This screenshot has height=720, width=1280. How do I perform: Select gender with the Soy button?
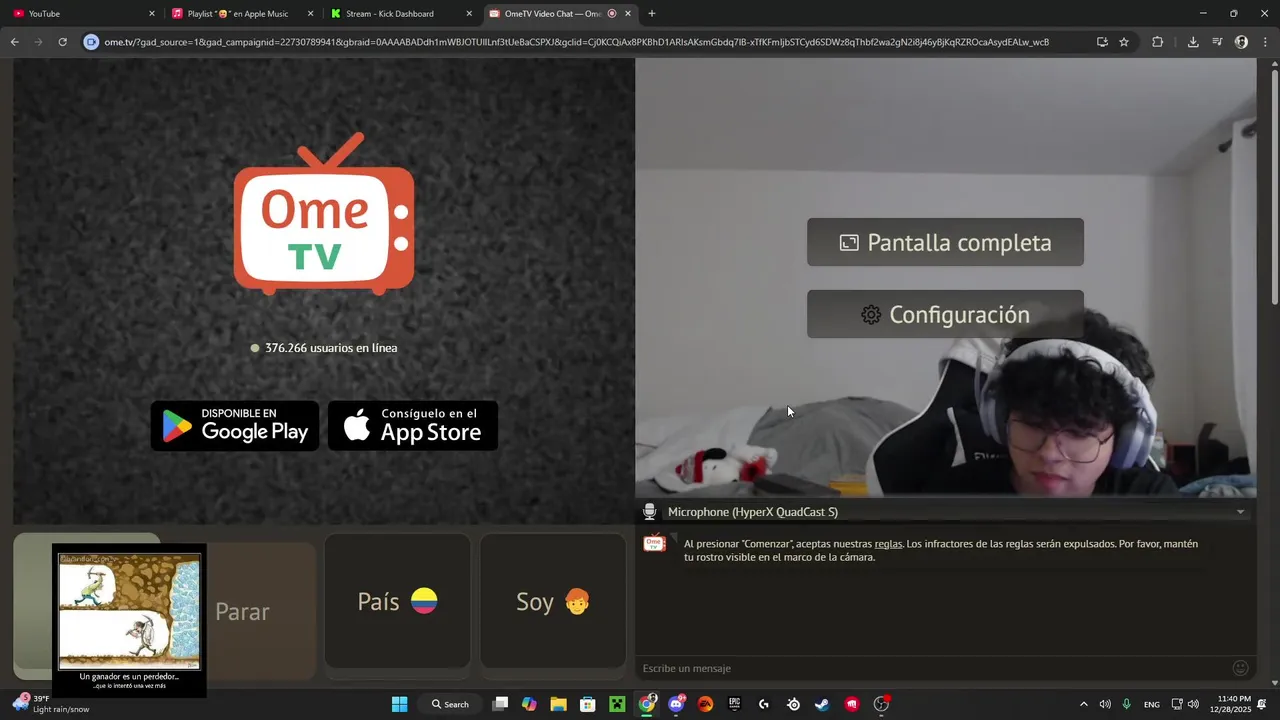coord(553,601)
